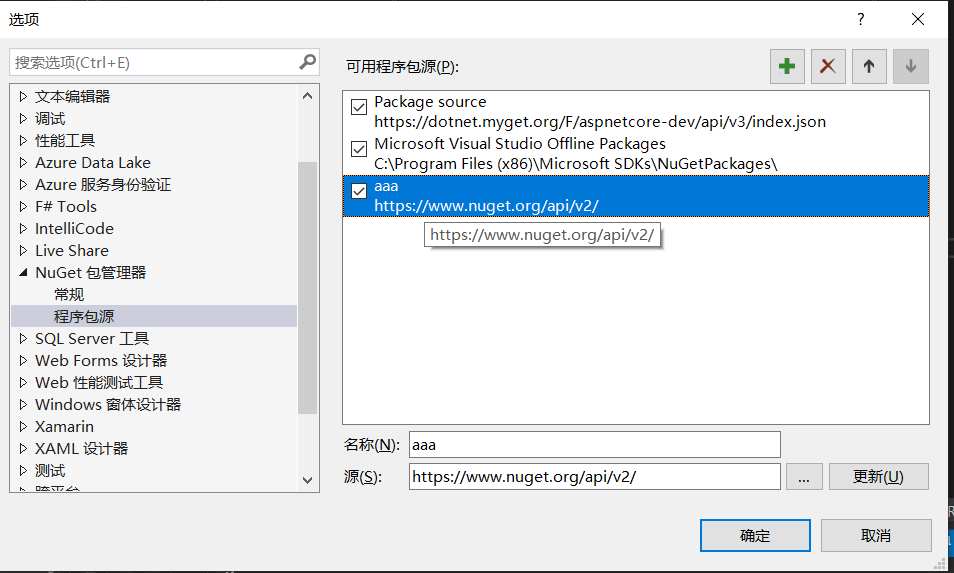Select the Microsoft Visual Studio Offline Packages name
Viewport: 954px width, 573px height.
[520, 144]
